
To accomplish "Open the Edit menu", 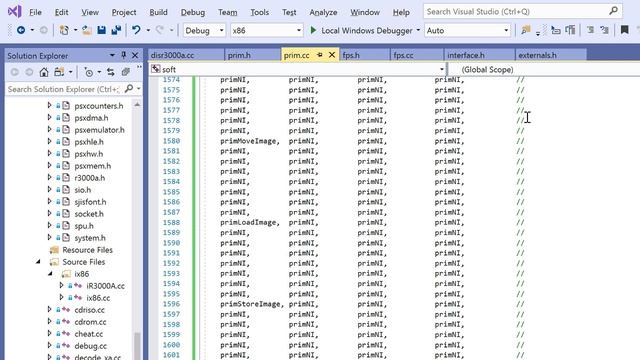I will pos(61,12).
